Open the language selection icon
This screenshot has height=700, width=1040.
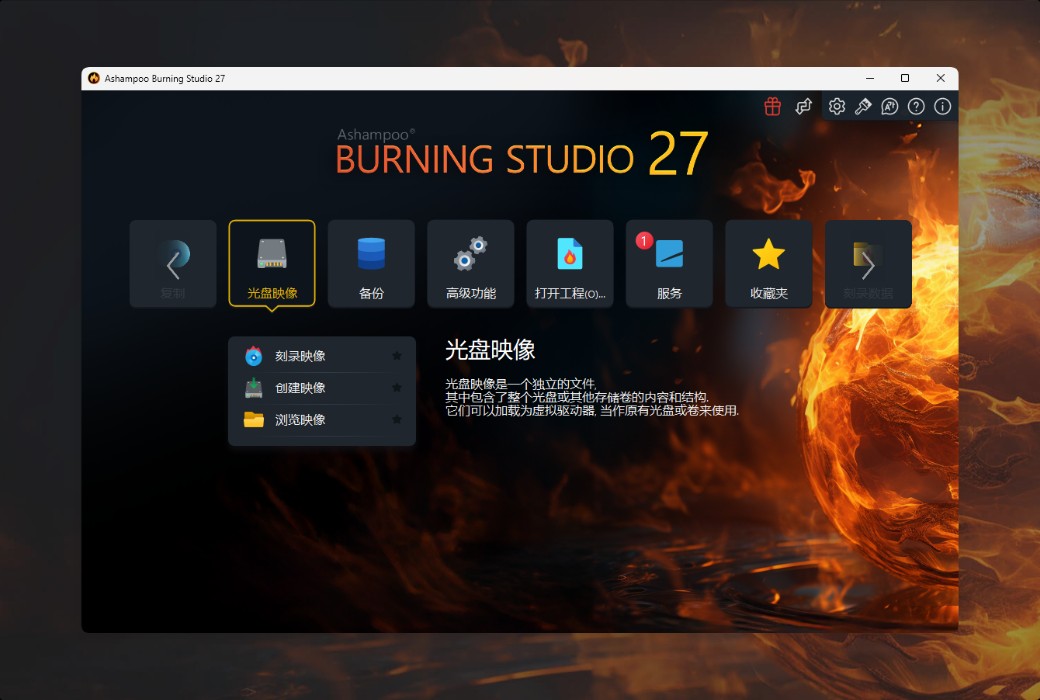click(x=890, y=106)
